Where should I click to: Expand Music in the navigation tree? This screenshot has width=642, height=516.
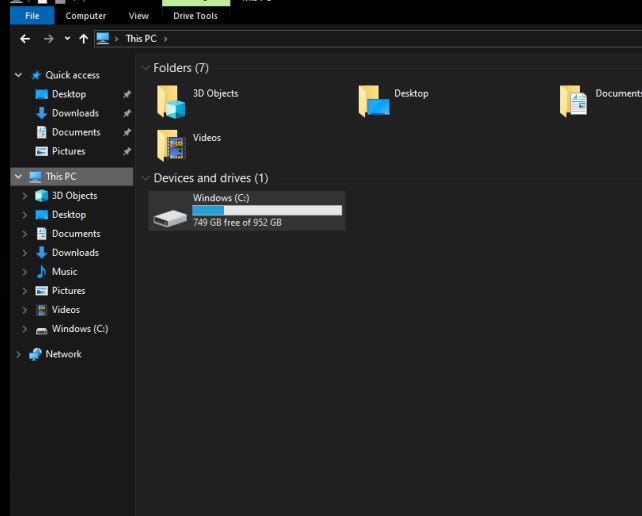pos(25,272)
